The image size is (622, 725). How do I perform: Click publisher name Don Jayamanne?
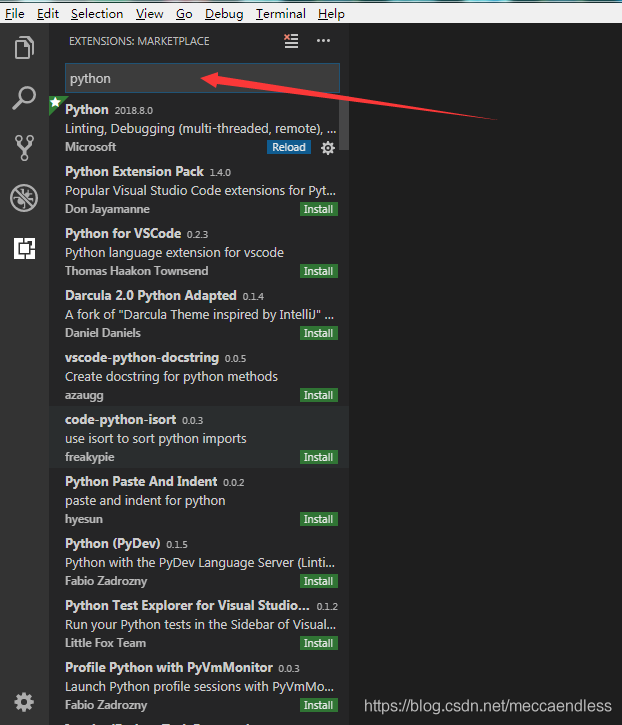coord(107,209)
